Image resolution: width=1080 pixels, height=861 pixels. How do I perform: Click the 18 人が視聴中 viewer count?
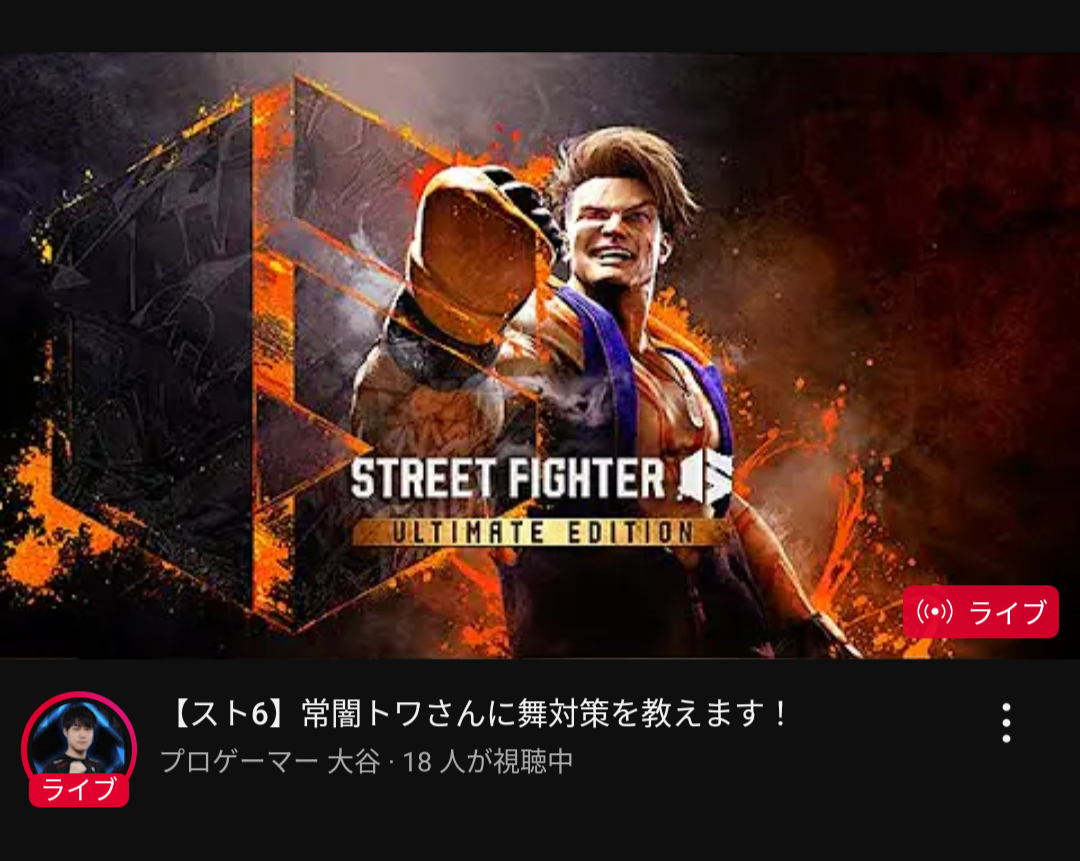tap(488, 762)
